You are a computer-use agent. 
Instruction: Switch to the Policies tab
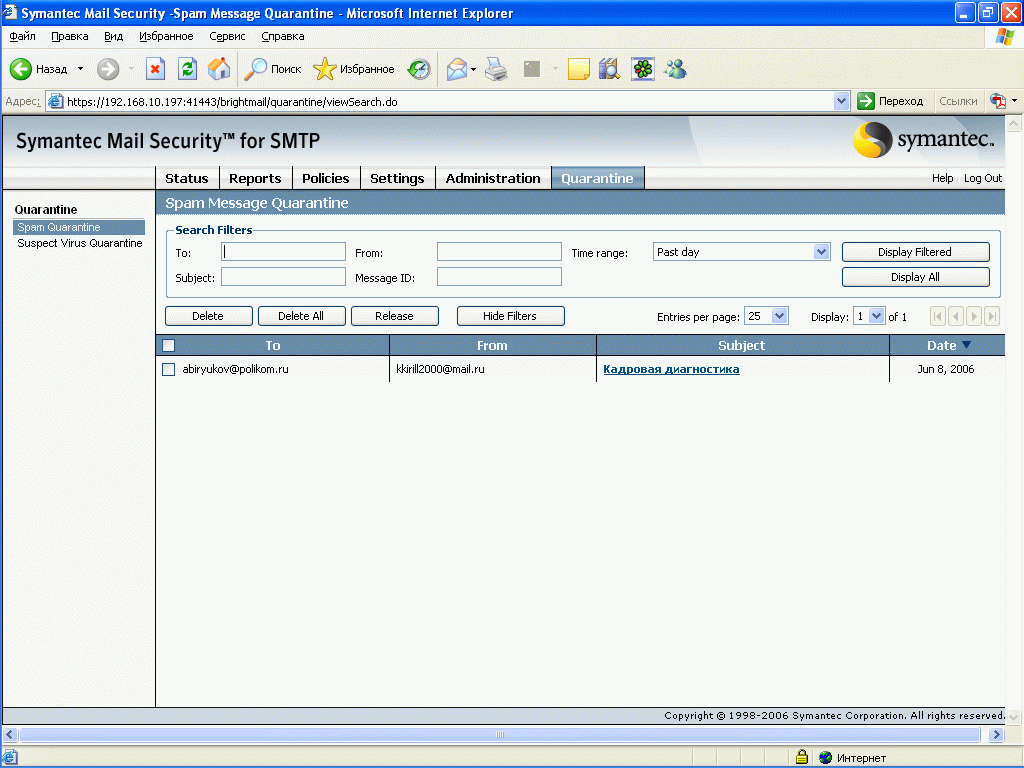325,178
